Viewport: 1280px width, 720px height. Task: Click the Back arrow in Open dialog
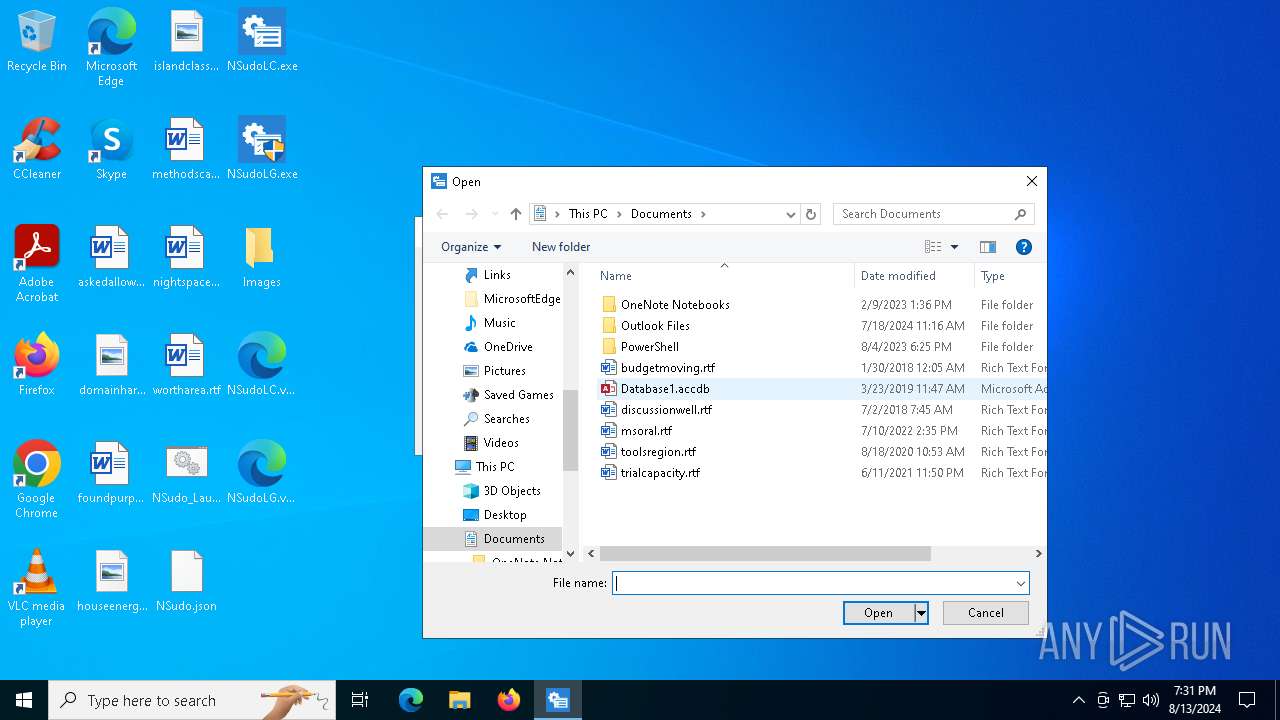[x=442, y=214]
